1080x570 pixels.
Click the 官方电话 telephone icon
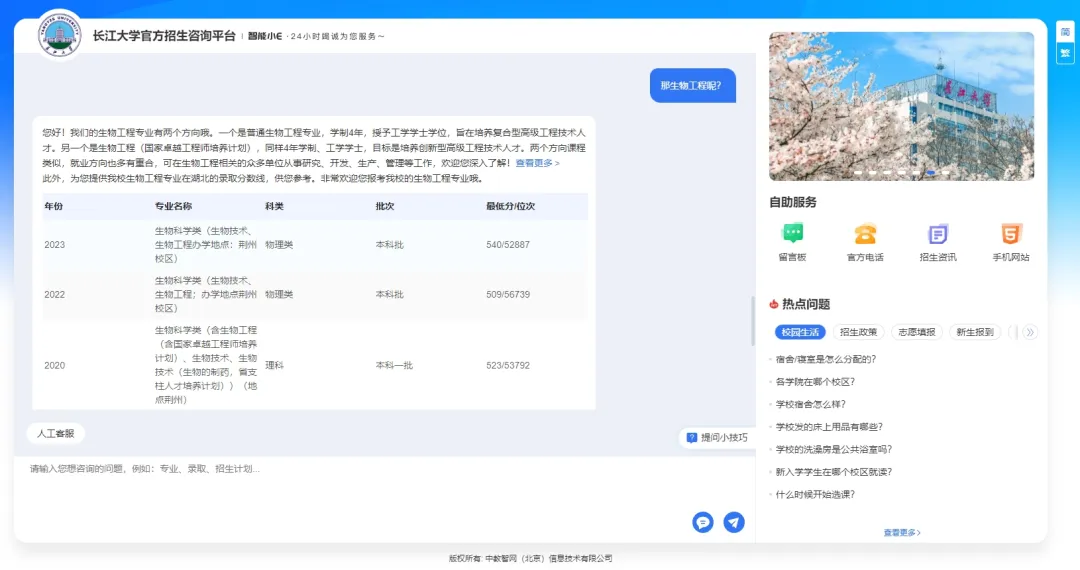(865, 234)
